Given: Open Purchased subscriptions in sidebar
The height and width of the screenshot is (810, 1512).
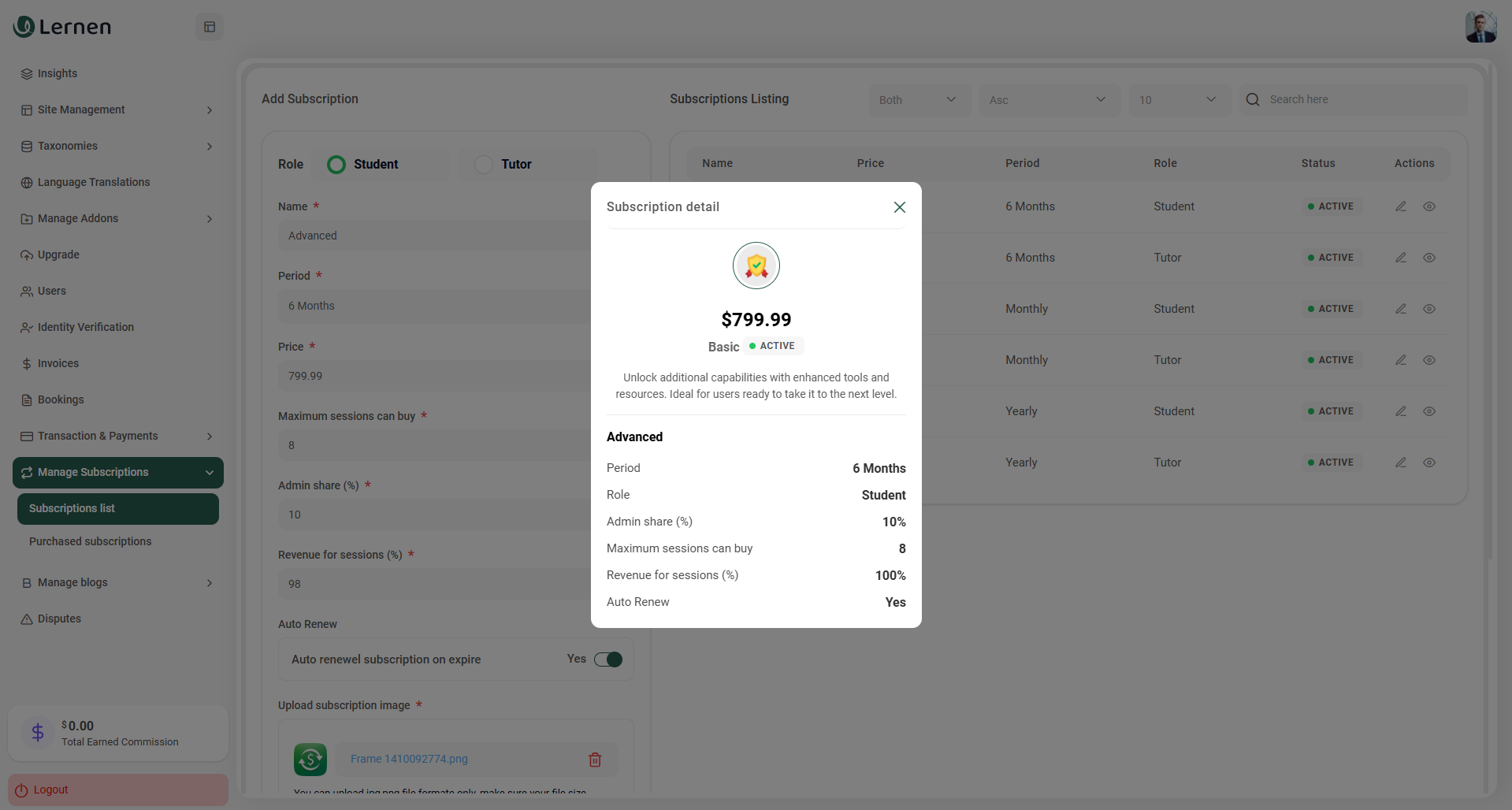Looking at the screenshot, I should pyautogui.click(x=91, y=542).
